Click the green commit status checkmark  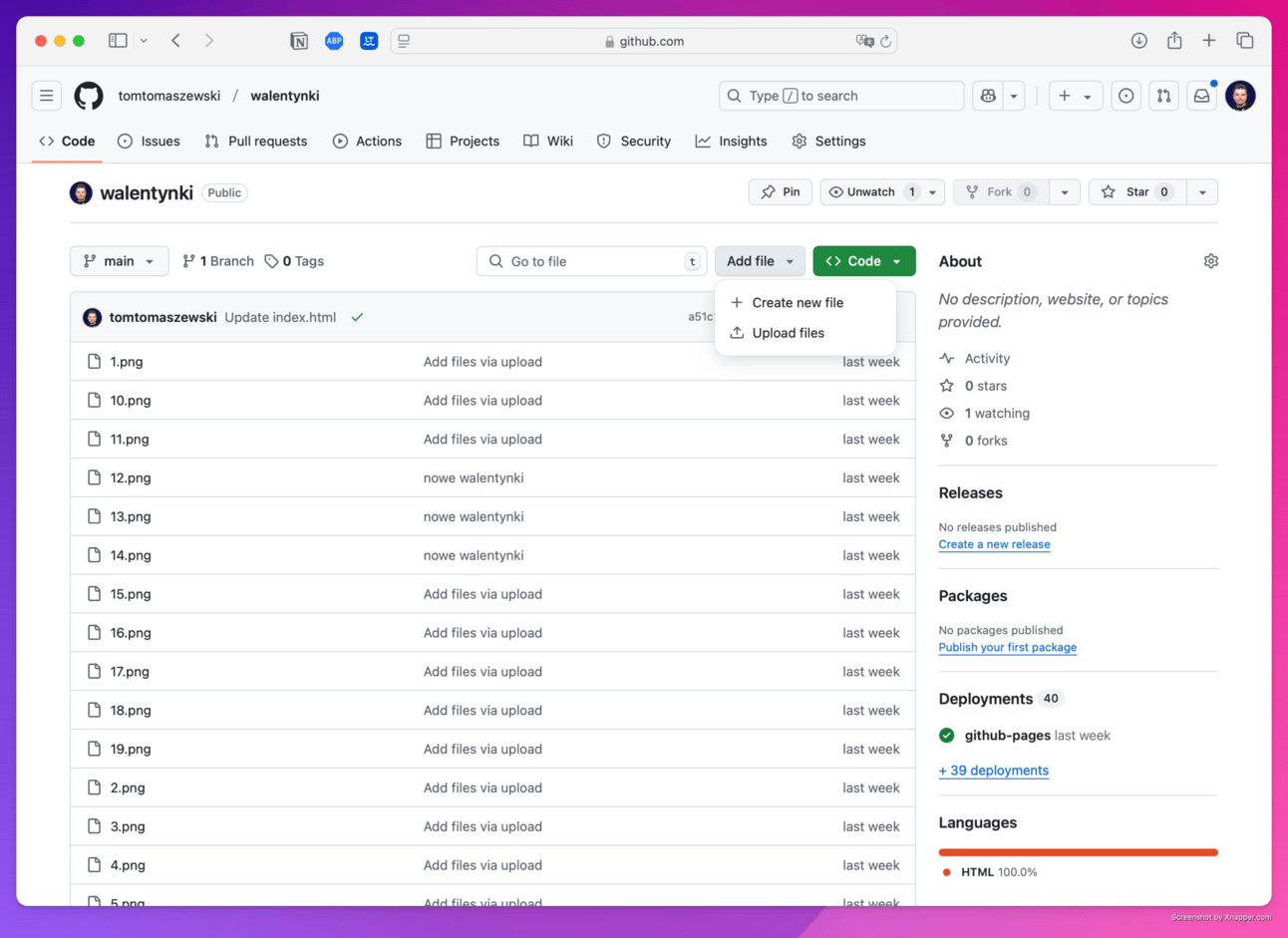pyautogui.click(x=357, y=317)
